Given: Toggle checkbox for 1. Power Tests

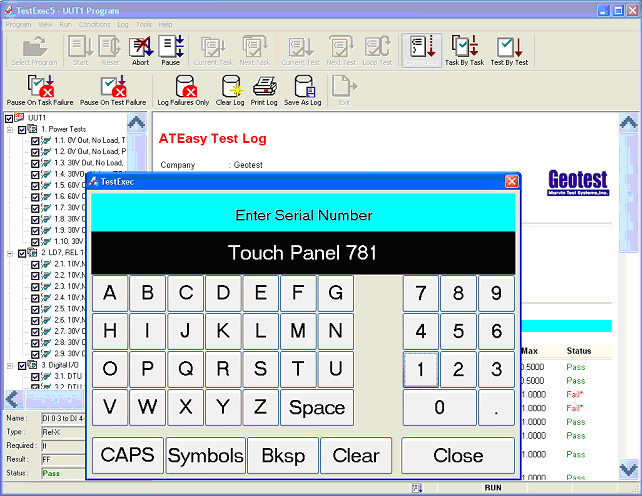Looking at the screenshot, I should [x=22, y=129].
